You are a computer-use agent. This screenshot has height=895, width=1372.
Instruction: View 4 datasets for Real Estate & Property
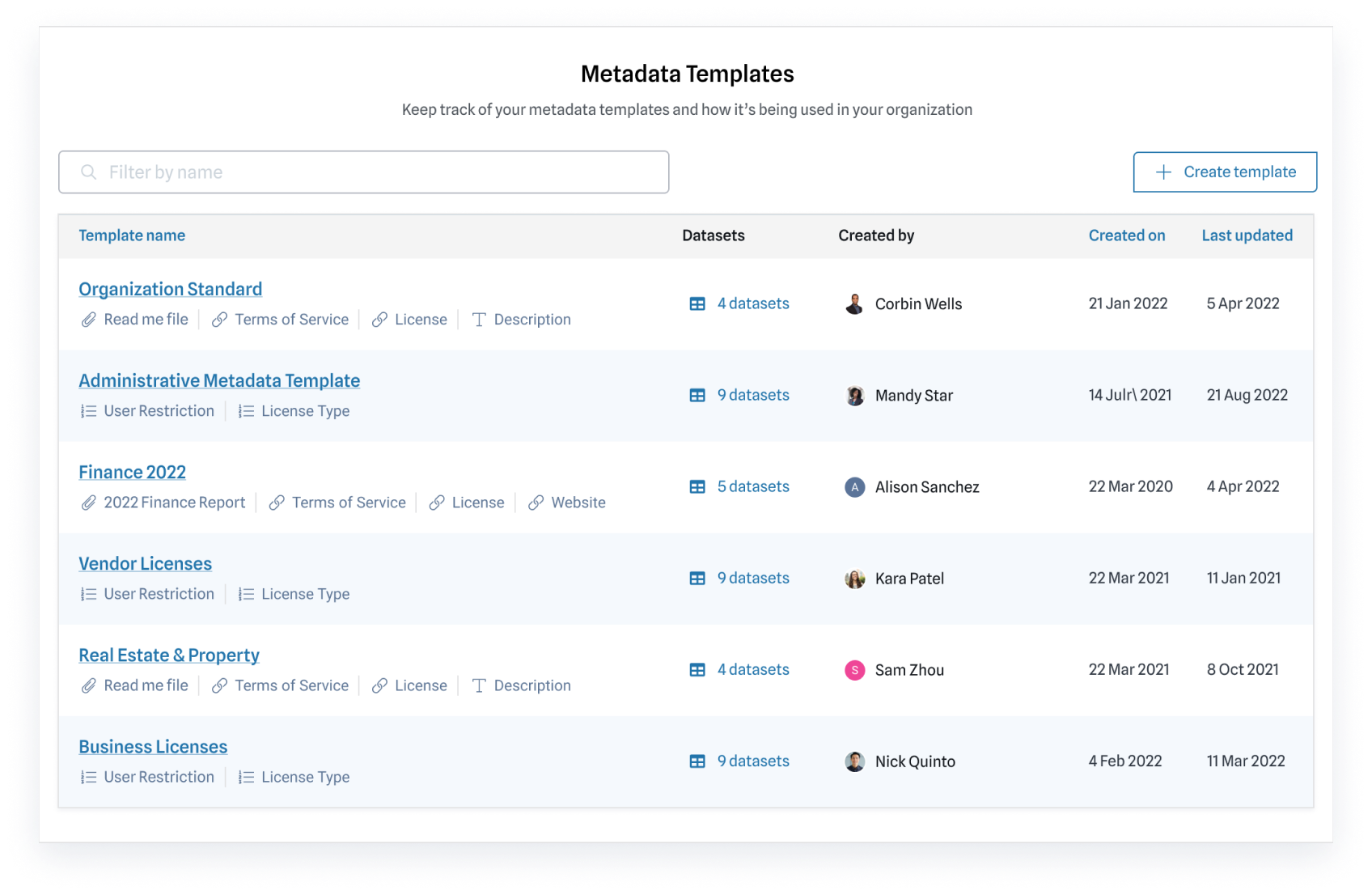click(753, 669)
